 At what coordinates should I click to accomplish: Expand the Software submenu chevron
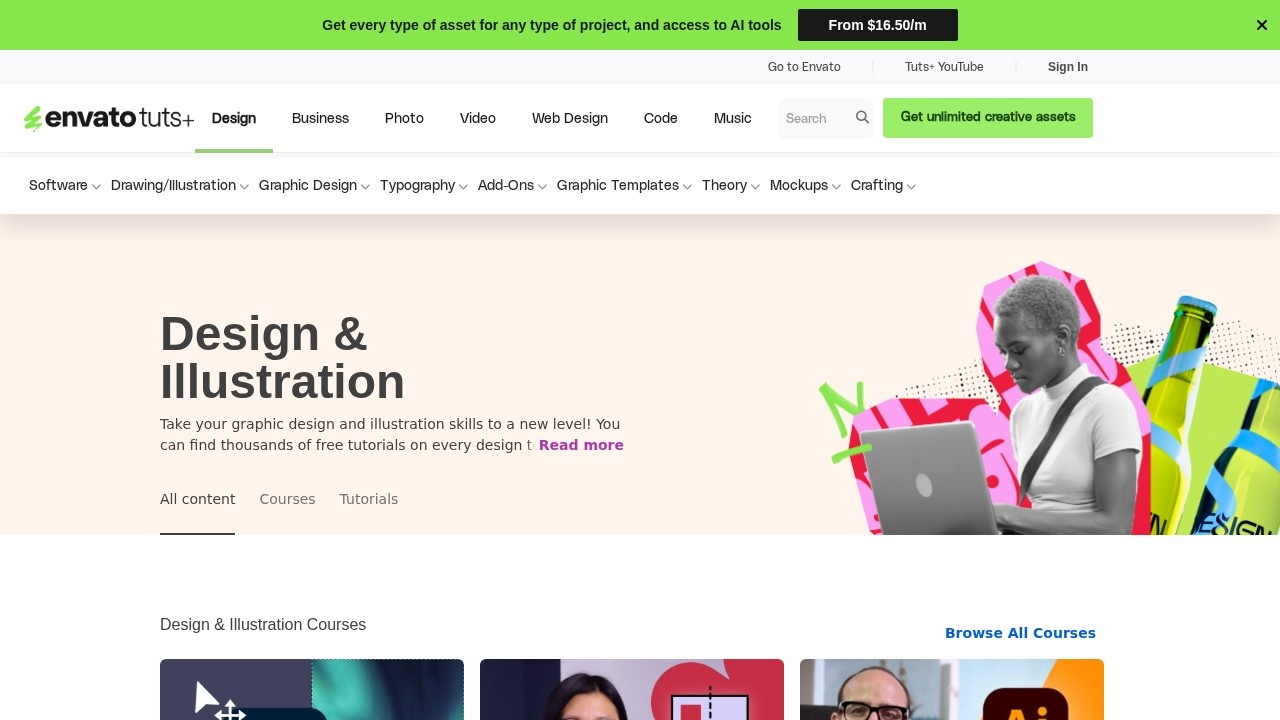click(96, 186)
